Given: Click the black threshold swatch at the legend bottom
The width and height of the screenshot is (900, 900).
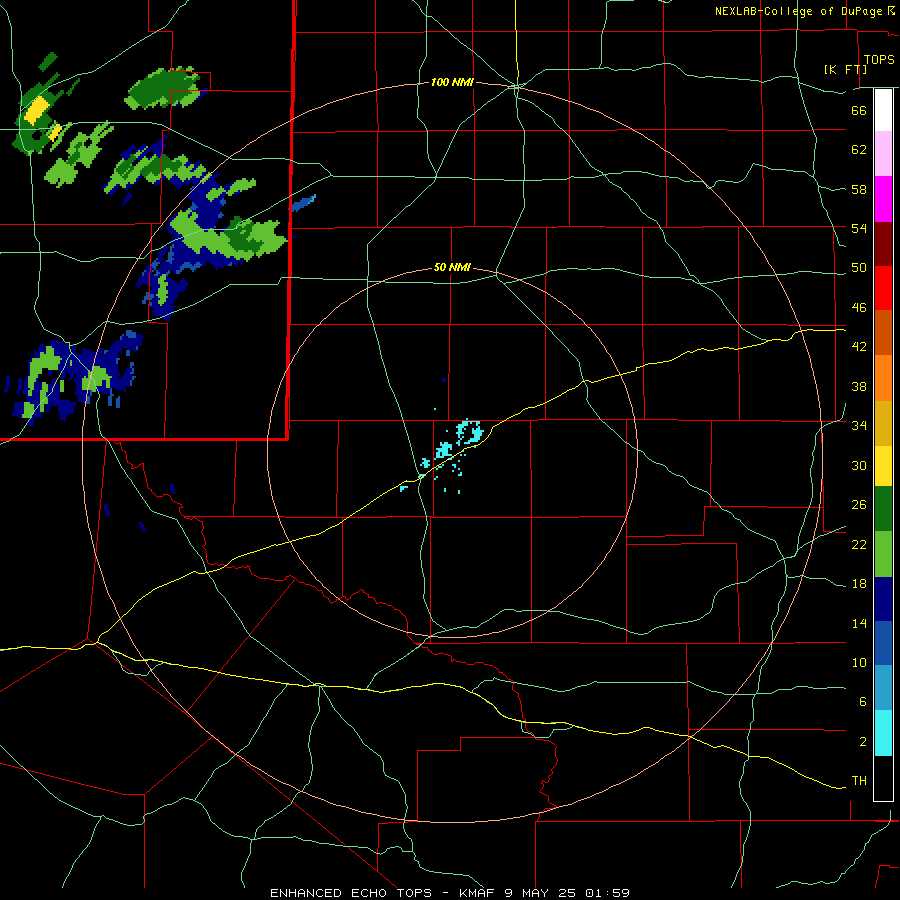Looking at the screenshot, I should (883, 778).
